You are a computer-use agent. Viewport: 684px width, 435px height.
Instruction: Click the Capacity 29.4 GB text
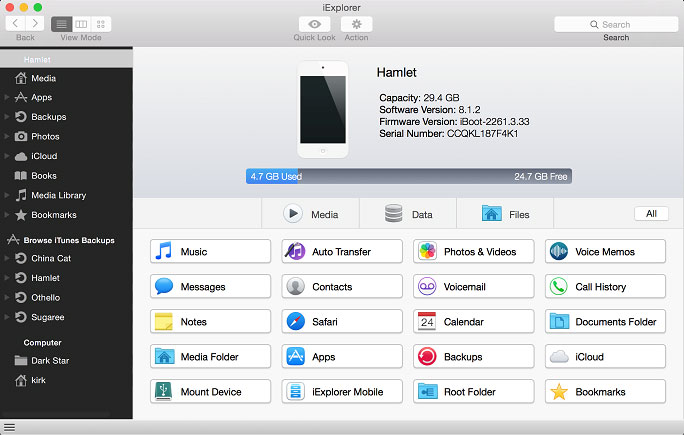tap(419, 98)
